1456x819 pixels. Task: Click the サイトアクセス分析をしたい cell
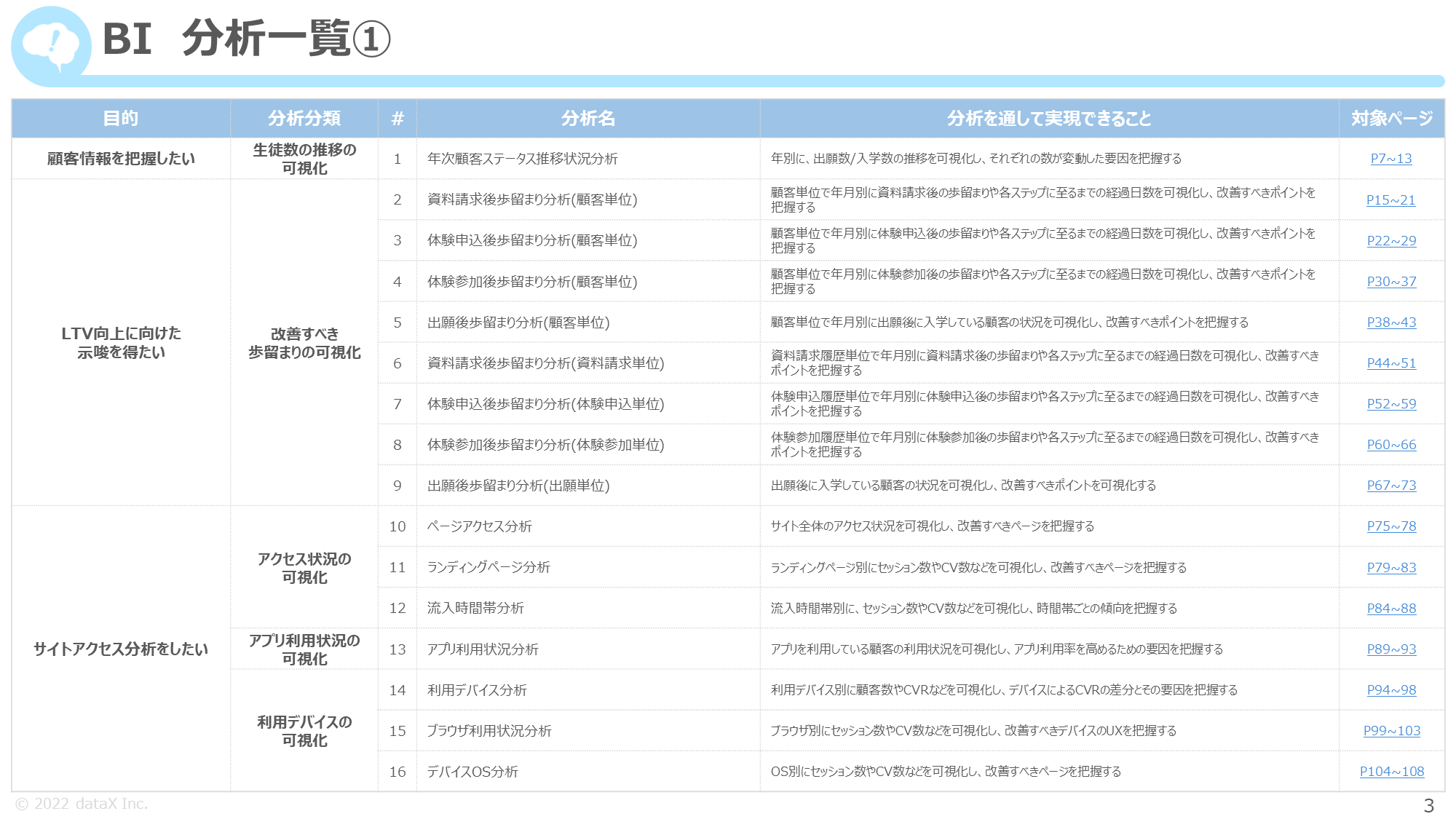[x=121, y=649]
